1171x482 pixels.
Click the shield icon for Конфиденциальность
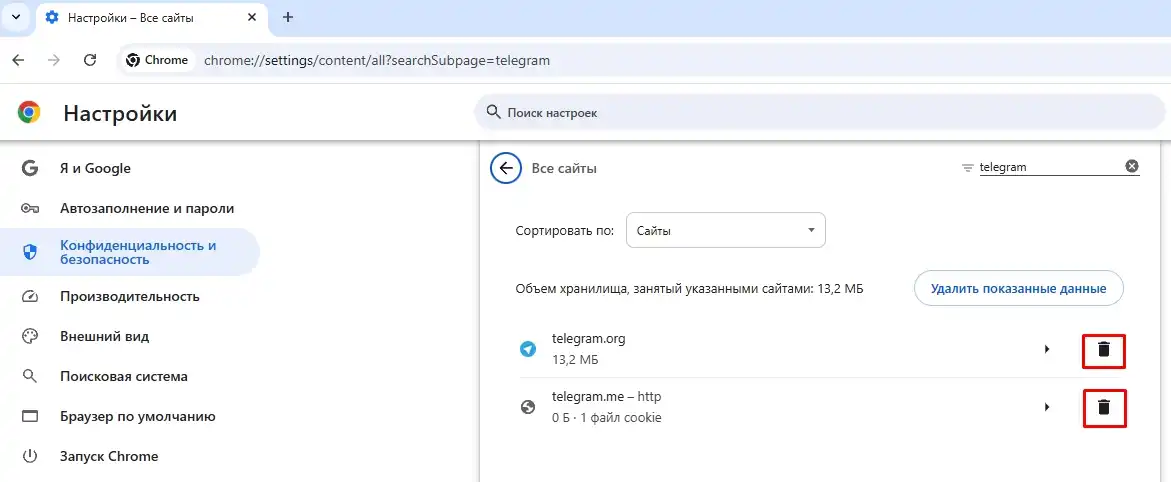tap(30, 253)
